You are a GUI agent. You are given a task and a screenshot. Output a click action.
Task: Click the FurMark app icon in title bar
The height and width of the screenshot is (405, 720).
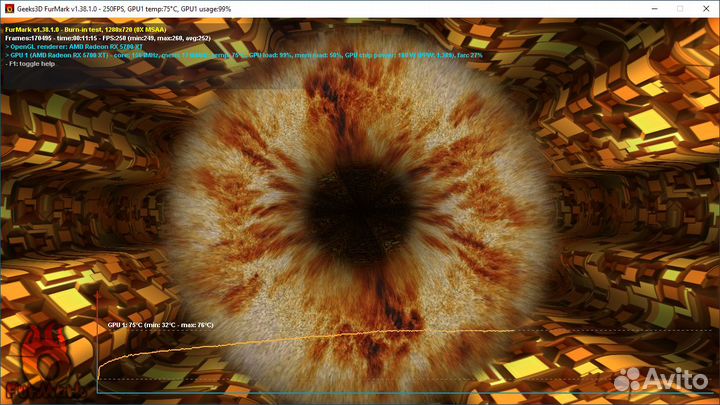[9, 7]
